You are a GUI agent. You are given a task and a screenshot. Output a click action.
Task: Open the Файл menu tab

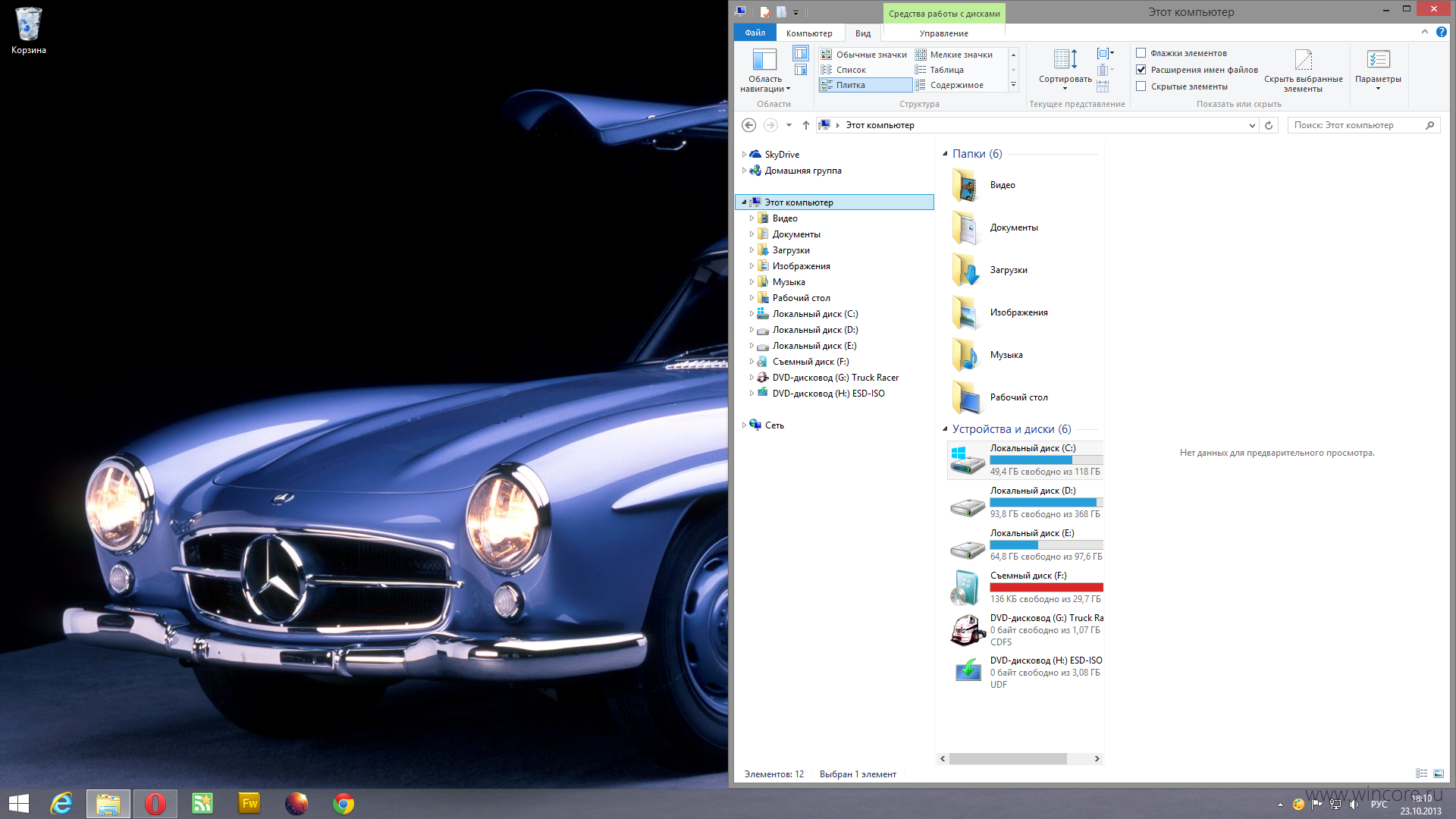(x=755, y=33)
